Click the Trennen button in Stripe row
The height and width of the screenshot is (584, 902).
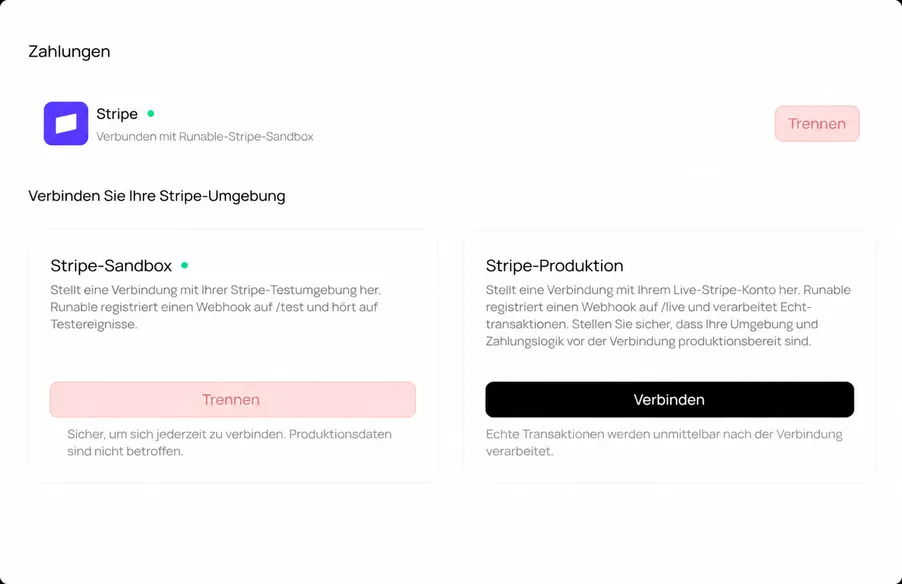click(x=817, y=124)
